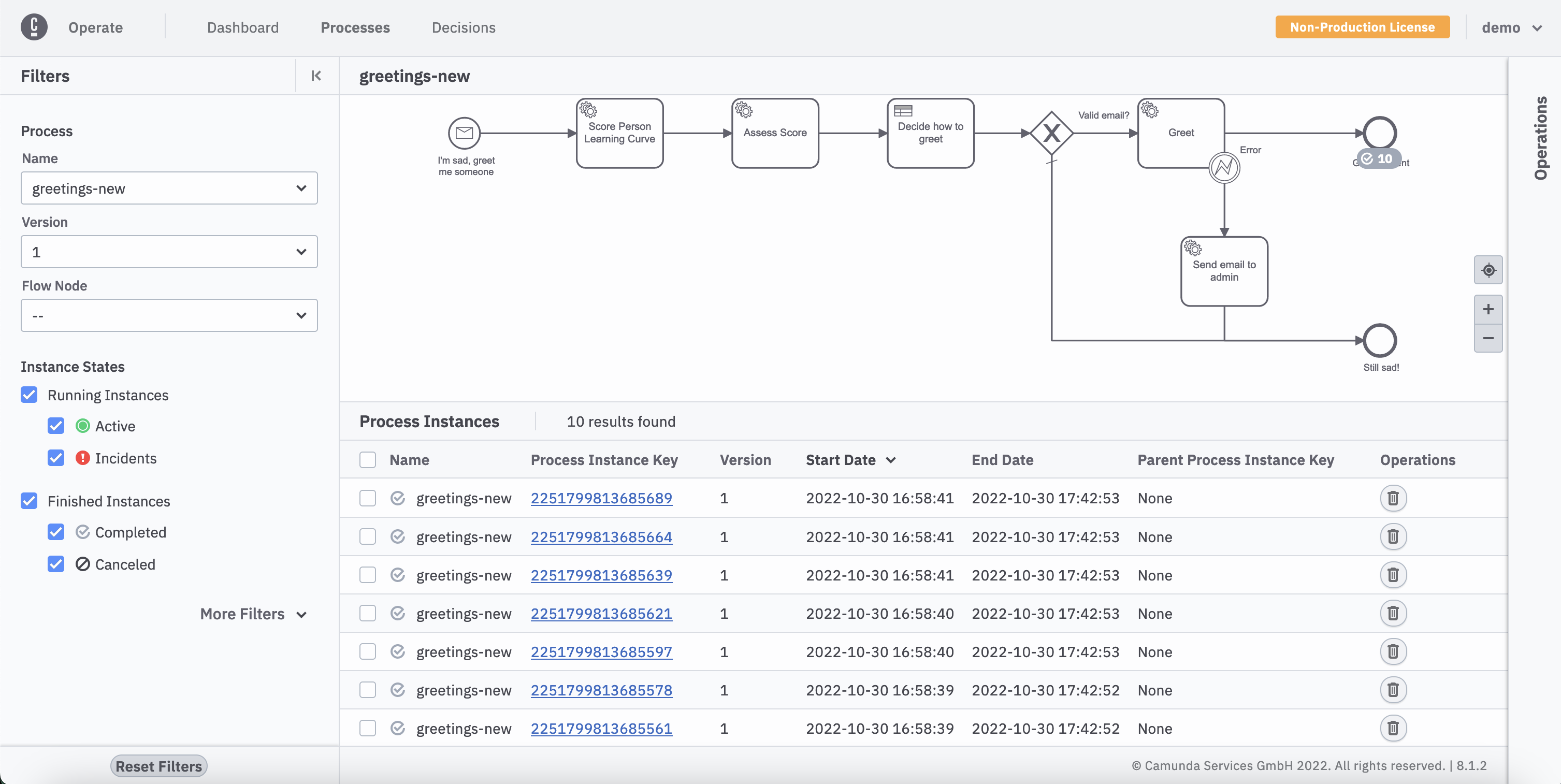Screen dimensions: 1561x784
Task: Expand the Operations side panel
Action: click(1540, 138)
